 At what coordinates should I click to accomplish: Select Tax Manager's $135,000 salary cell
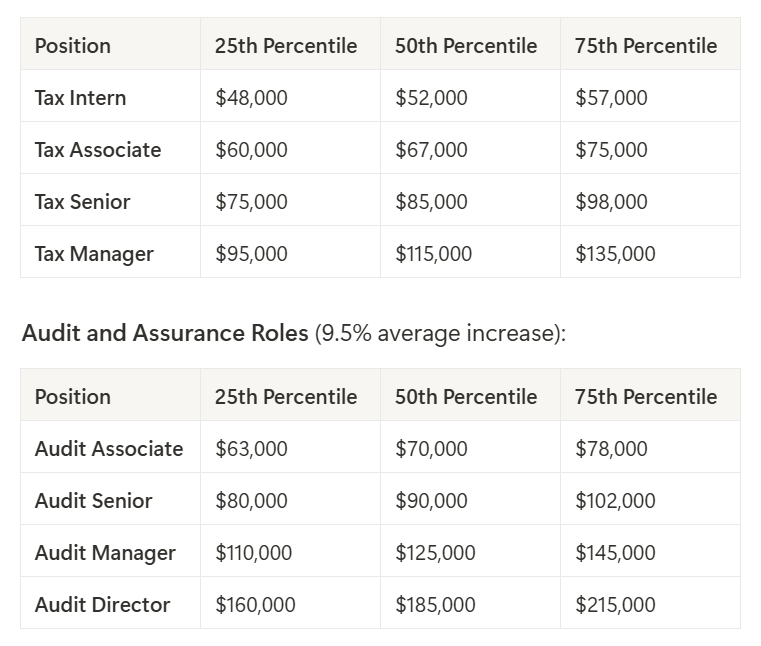coord(615,254)
